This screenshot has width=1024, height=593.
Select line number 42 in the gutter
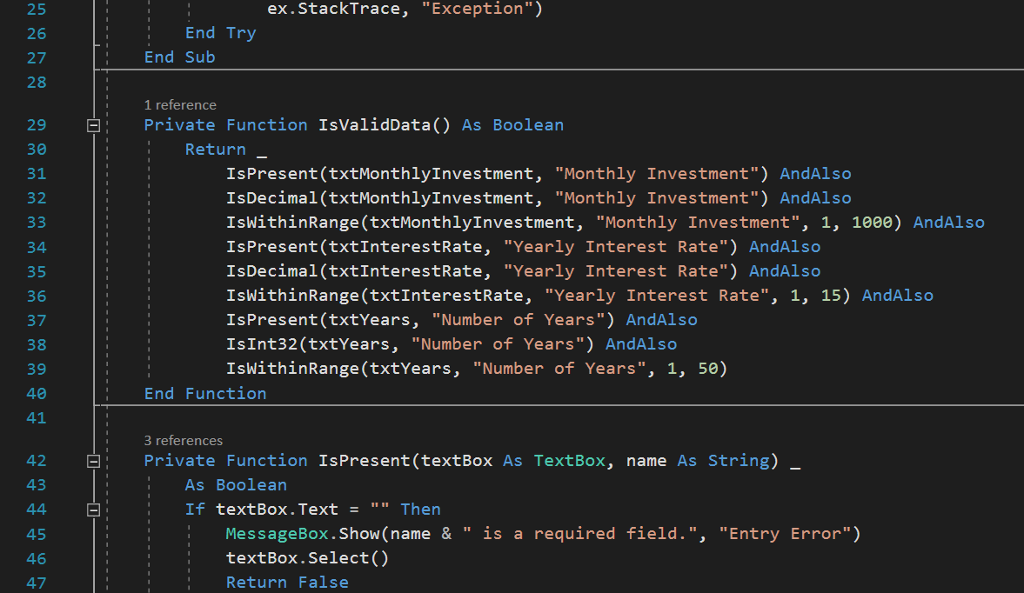pyautogui.click(x=36, y=460)
